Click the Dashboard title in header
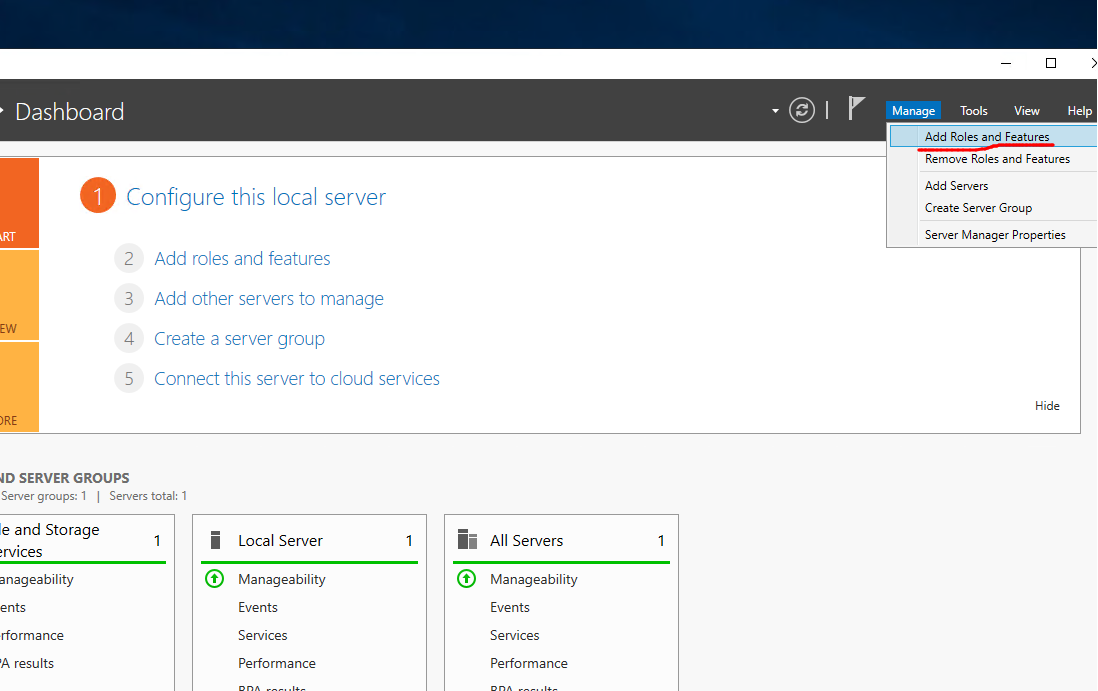Image resolution: width=1098 pixels, height=691 pixels. [x=69, y=112]
